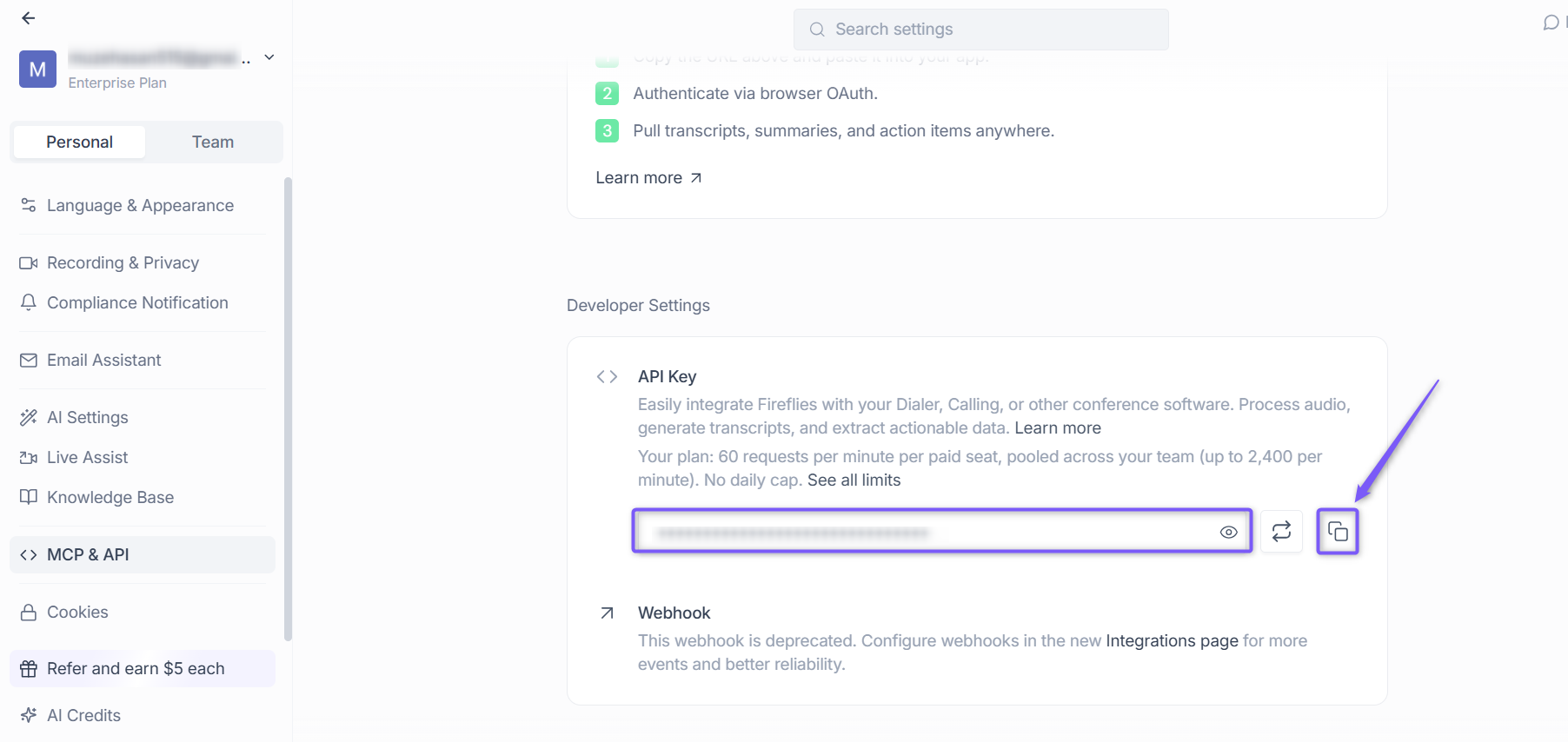Switch to the Personal tab
1568x742 pixels.
tap(79, 142)
